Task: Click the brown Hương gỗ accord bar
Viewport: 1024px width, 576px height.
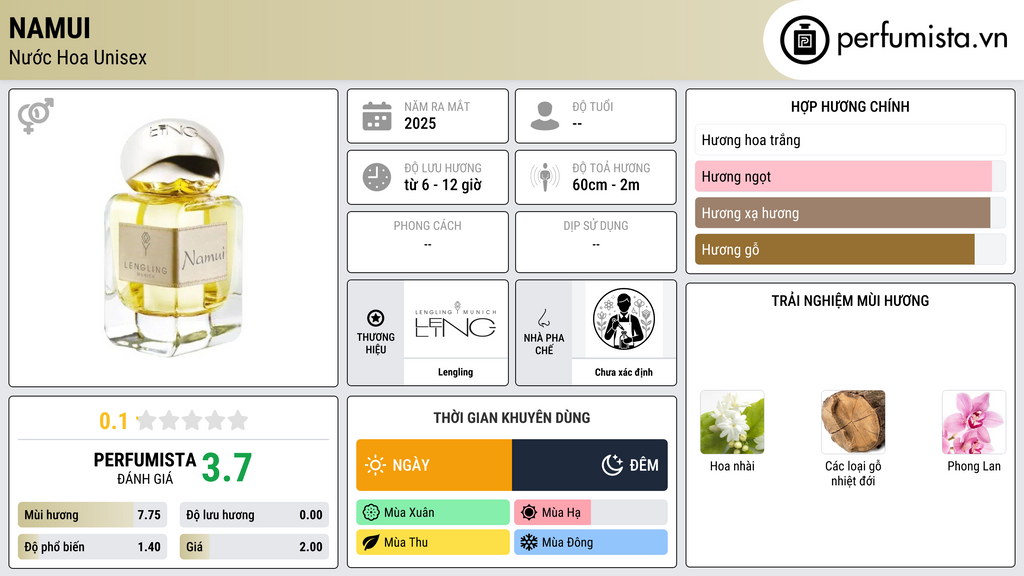Action: (x=850, y=249)
